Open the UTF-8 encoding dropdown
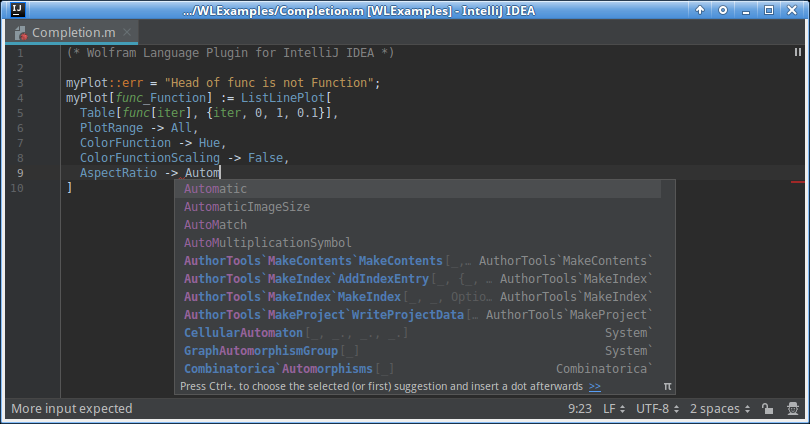The image size is (810, 424). point(657,409)
